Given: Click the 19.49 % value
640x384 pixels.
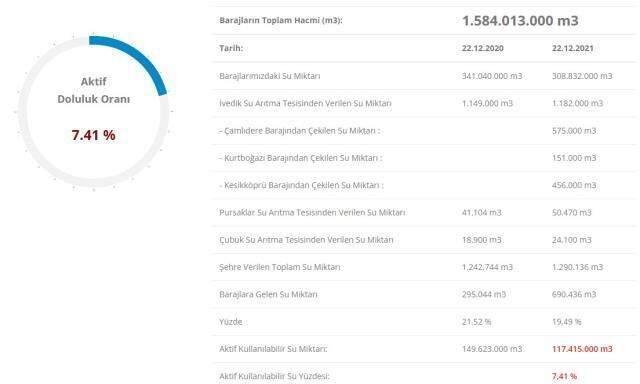Looking at the screenshot, I should pyautogui.click(x=567, y=322).
